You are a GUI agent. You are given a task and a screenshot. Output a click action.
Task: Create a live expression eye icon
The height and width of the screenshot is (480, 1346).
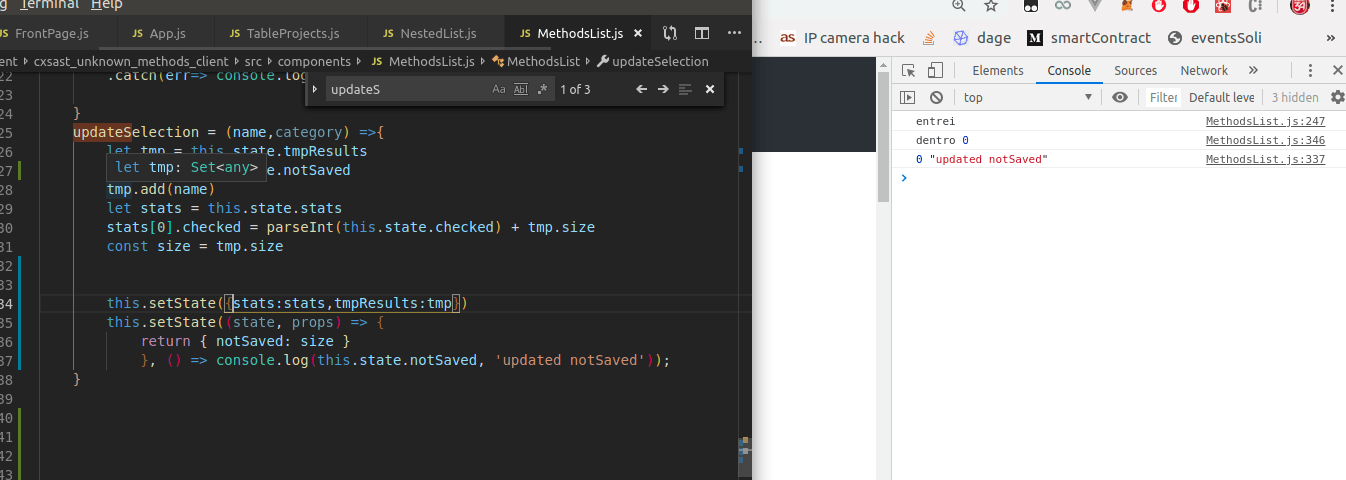[x=1120, y=97]
